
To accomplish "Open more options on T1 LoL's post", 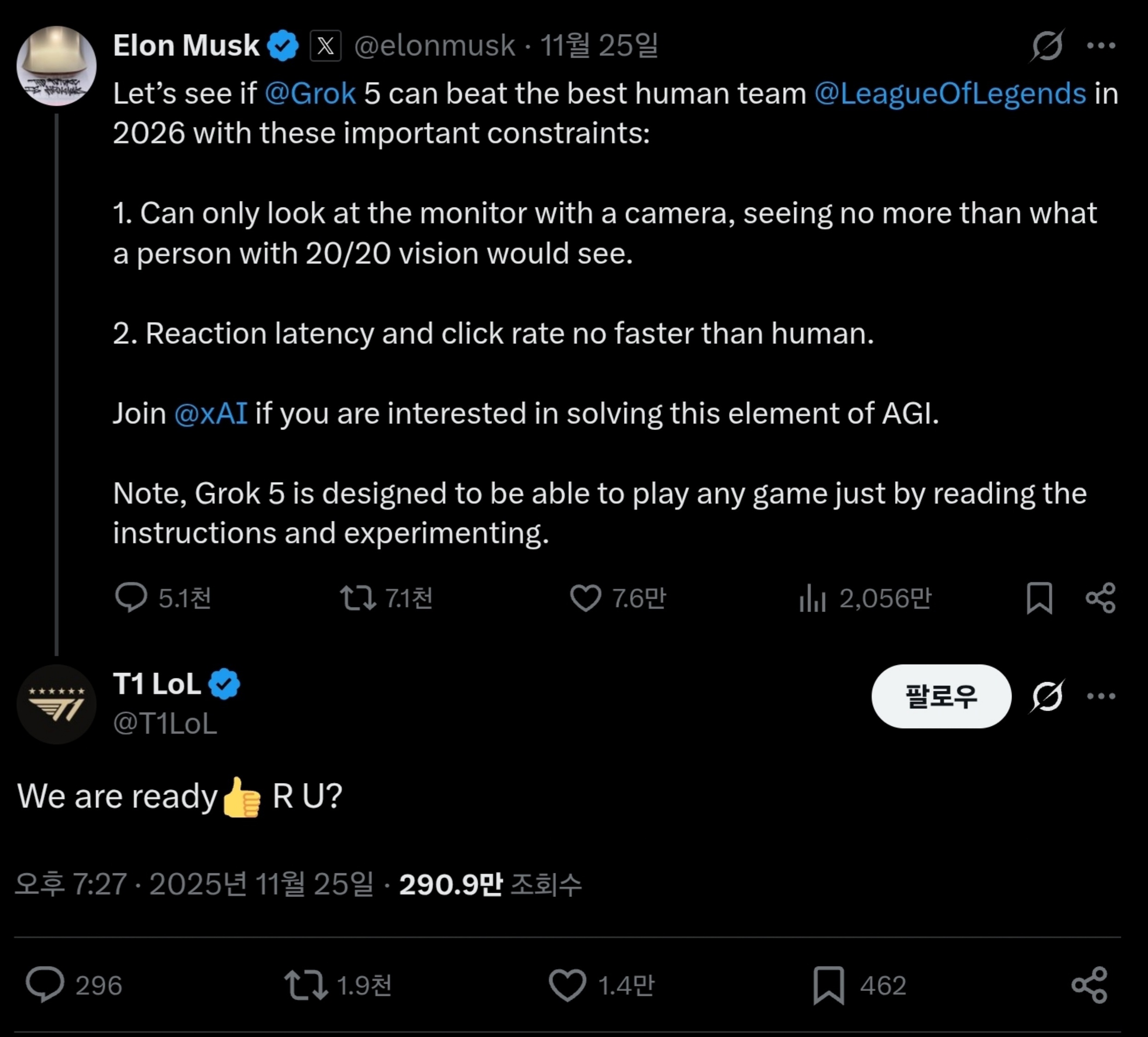I will coord(1101,695).
